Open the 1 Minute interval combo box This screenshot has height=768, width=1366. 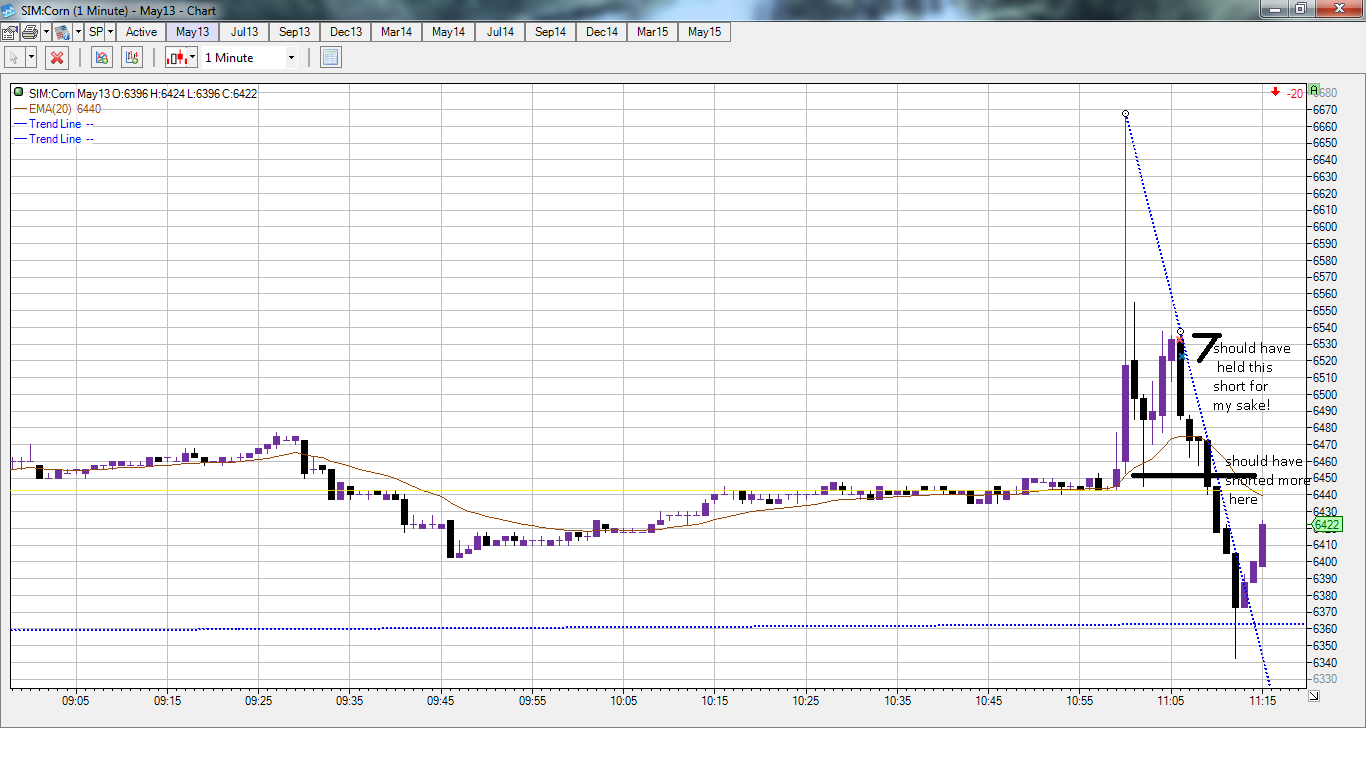click(250, 58)
